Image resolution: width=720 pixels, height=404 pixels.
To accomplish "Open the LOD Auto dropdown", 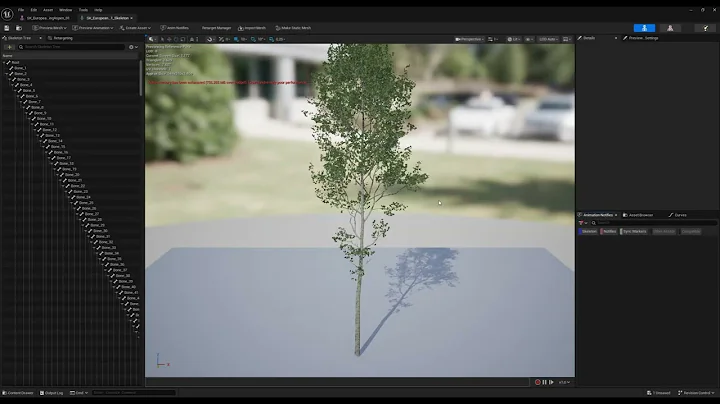I will click(548, 39).
